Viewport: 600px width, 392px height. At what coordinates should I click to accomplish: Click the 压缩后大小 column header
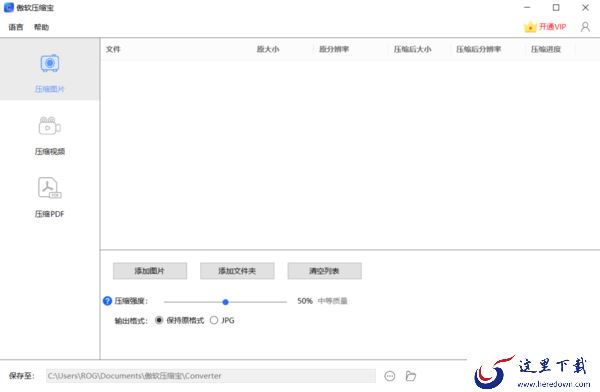point(412,49)
